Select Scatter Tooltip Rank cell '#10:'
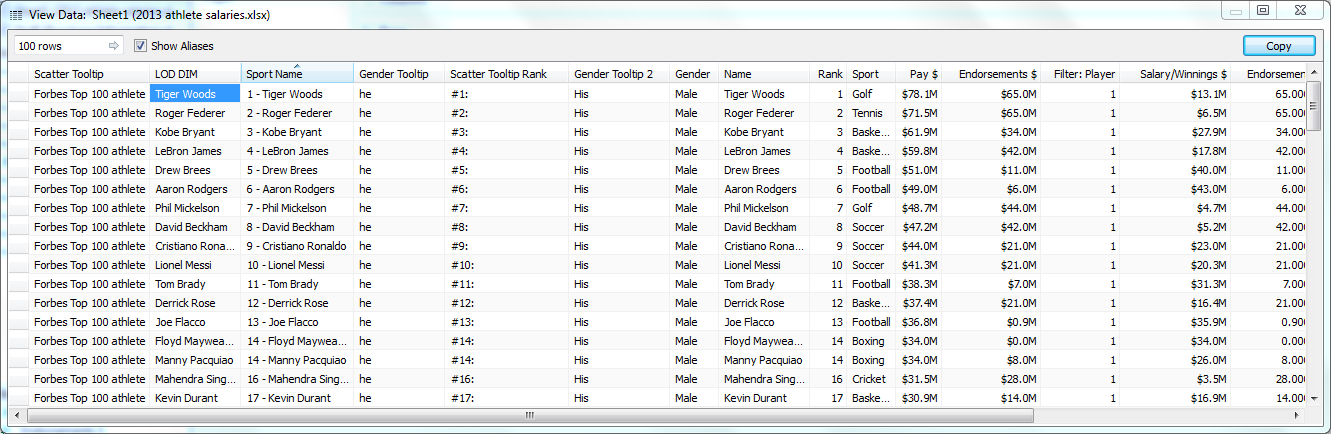 507,265
